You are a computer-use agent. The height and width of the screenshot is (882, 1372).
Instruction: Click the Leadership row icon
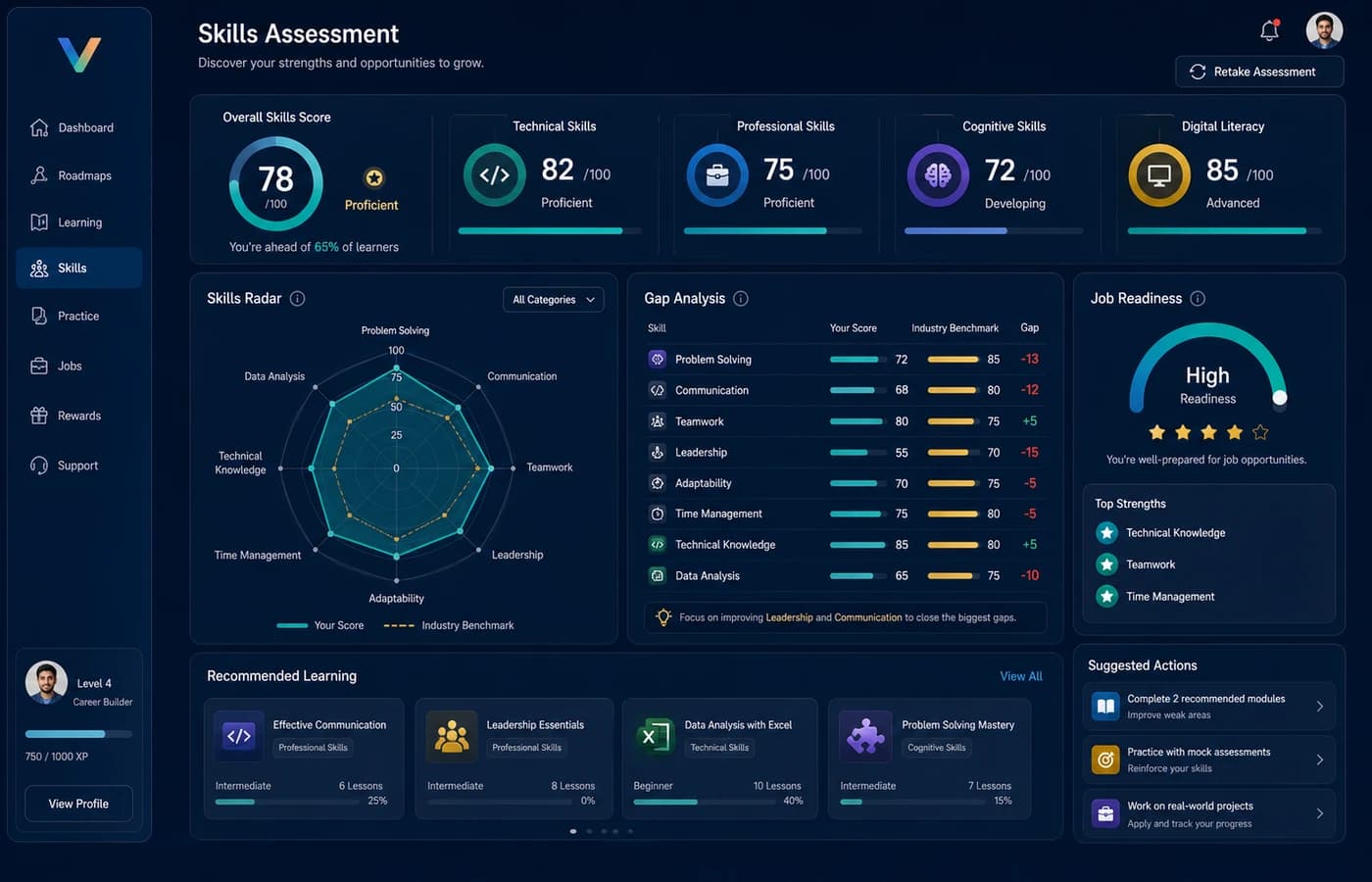coord(658,452)
